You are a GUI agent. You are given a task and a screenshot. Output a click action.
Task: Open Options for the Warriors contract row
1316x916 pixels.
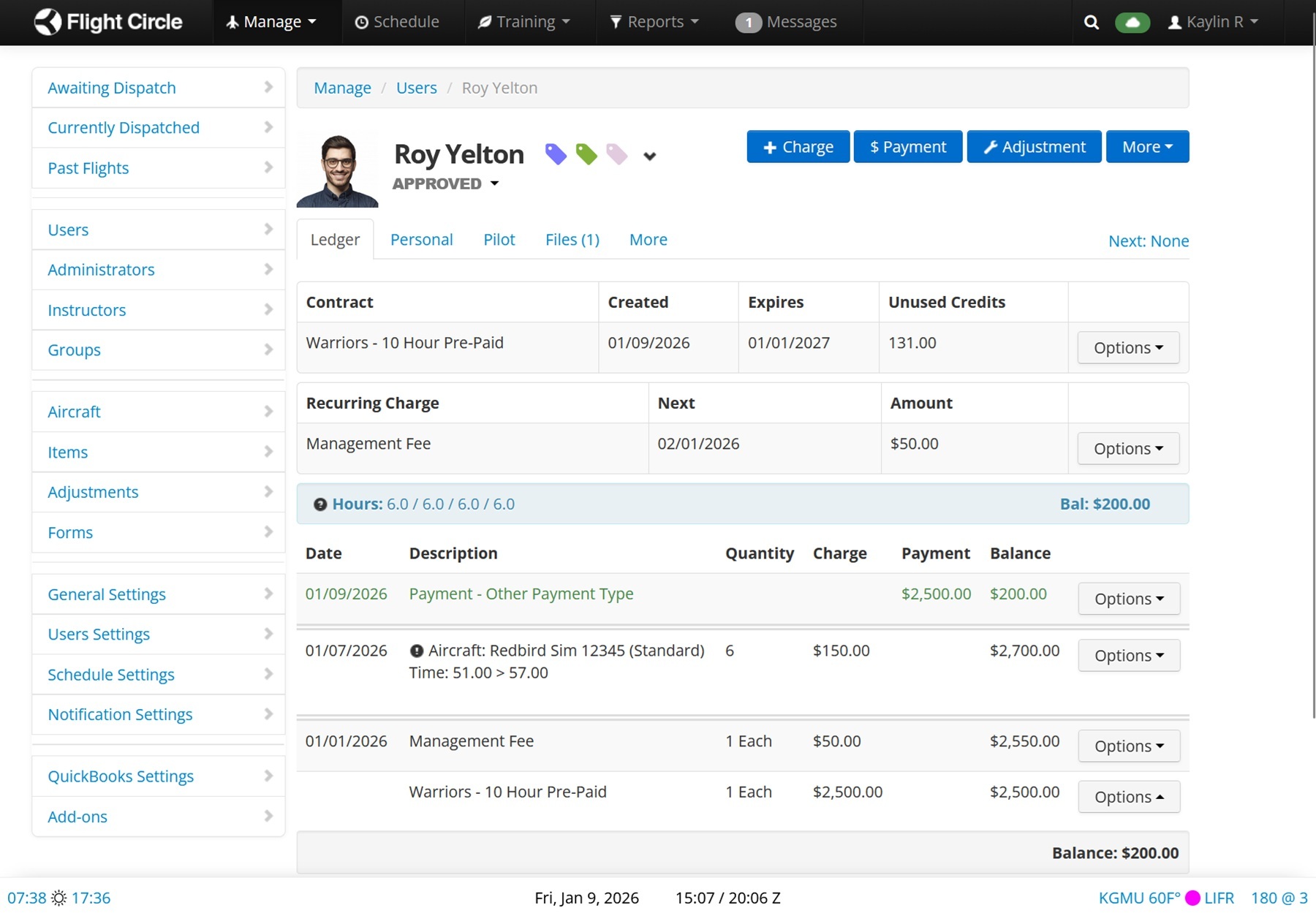coord(1127,348)
